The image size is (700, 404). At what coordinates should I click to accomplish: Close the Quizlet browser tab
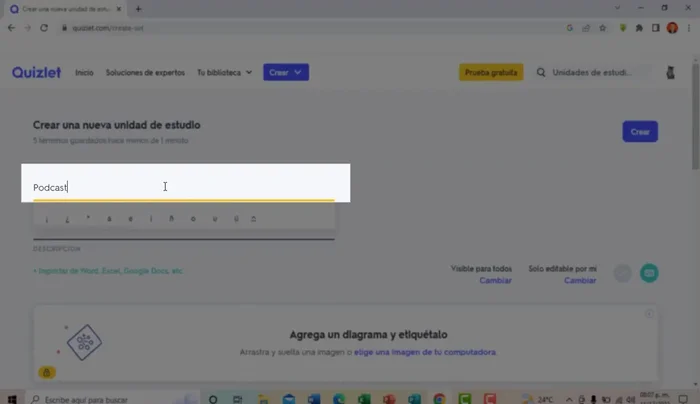(x=119, y=8)
